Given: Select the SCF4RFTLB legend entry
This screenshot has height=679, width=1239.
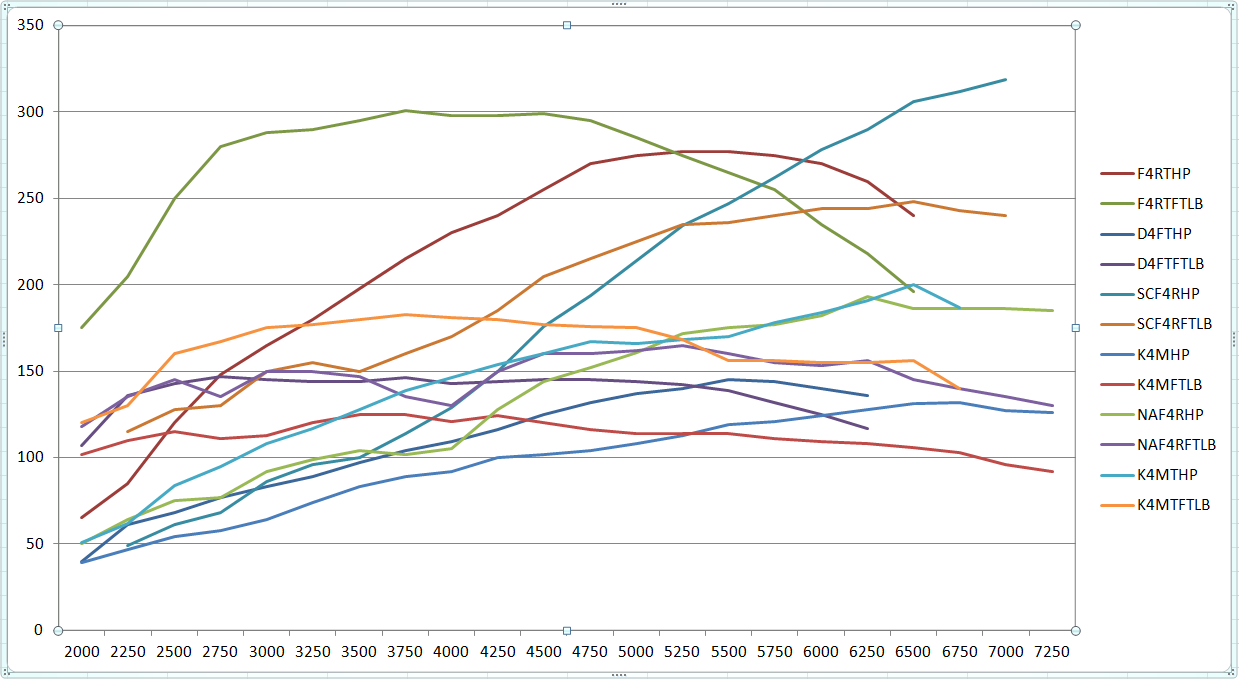Looking at the screenshot, I should 1156,324.
